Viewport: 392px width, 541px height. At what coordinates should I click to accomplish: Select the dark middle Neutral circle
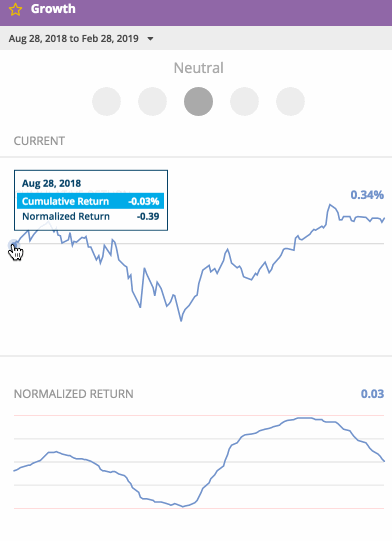pos(198,101)
